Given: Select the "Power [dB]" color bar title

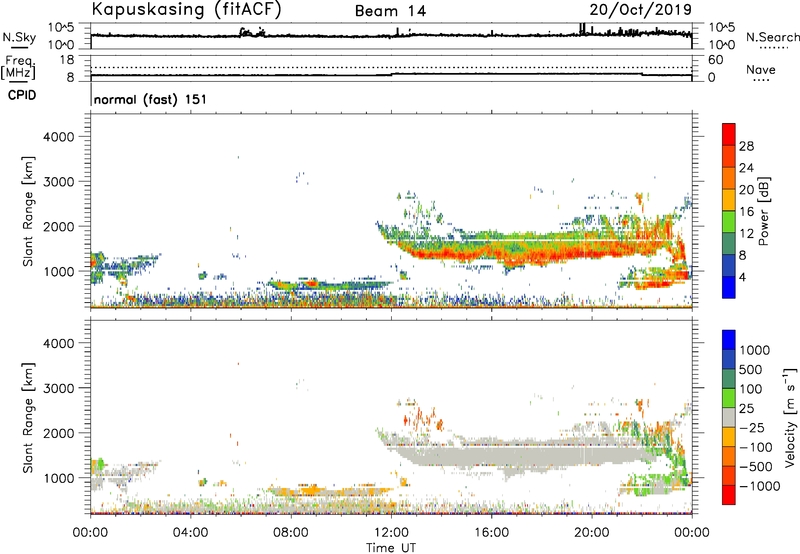Looking at the screenshot, I should [763, 211].
